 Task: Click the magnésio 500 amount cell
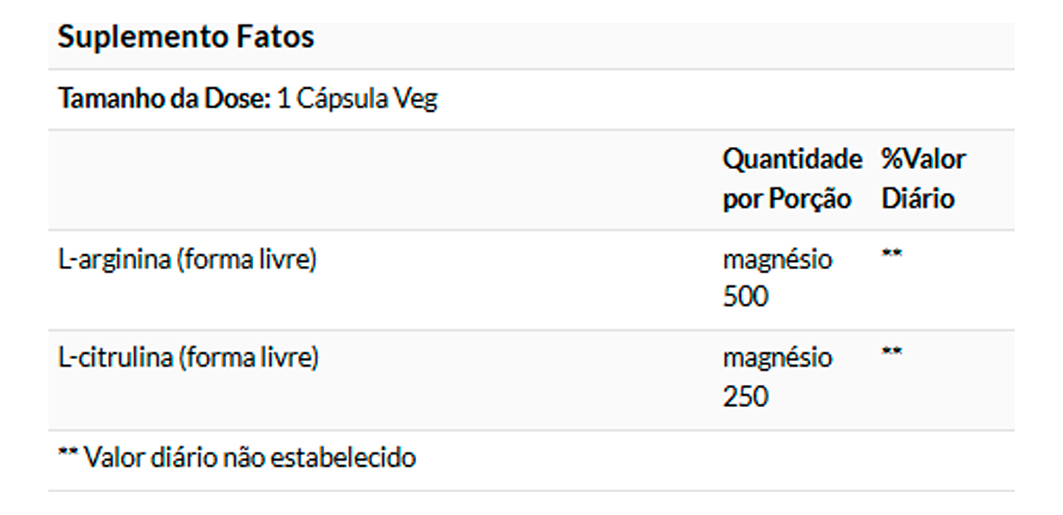[777, 278]
